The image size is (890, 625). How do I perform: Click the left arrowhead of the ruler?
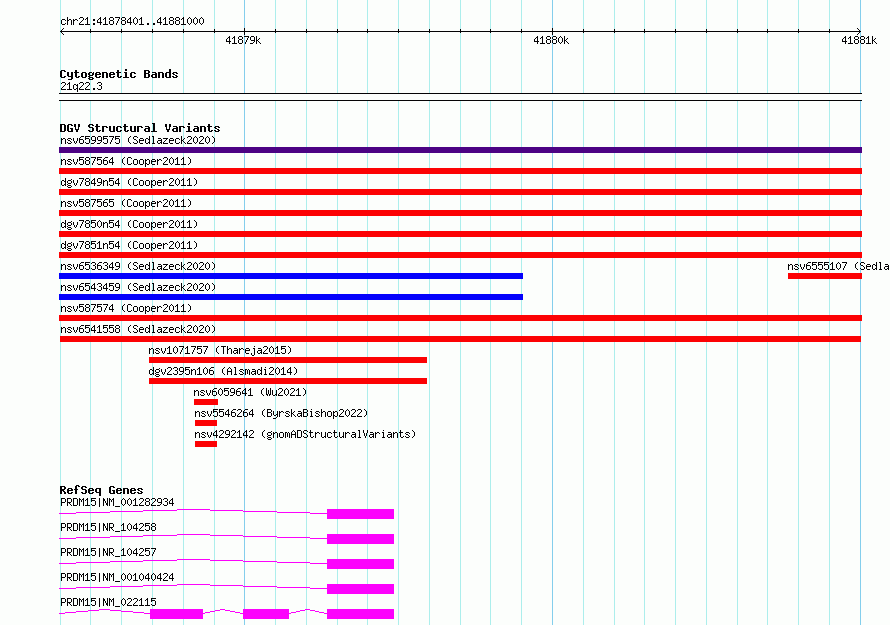(x=62, y=31)
